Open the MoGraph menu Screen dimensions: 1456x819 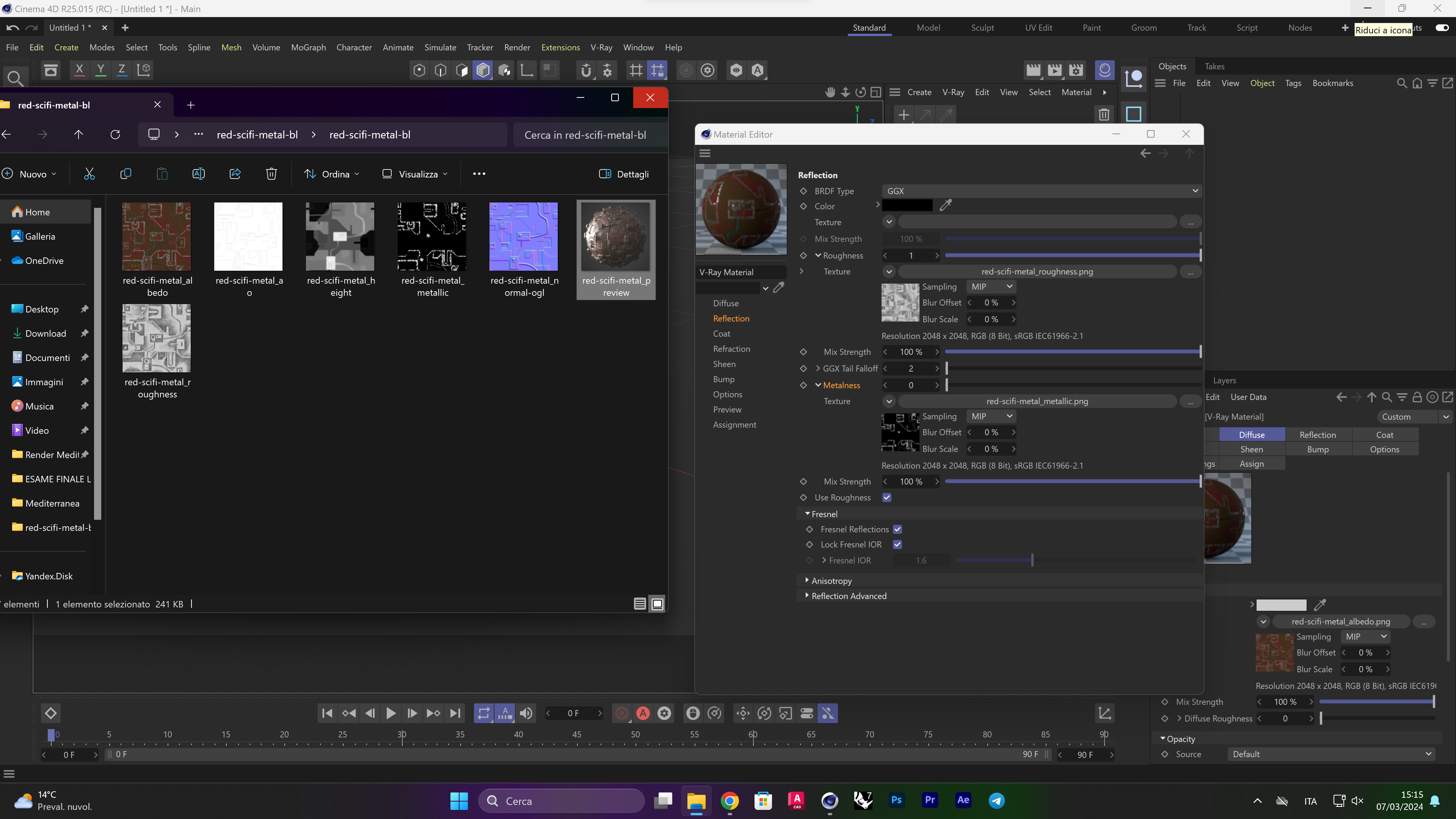308,47
